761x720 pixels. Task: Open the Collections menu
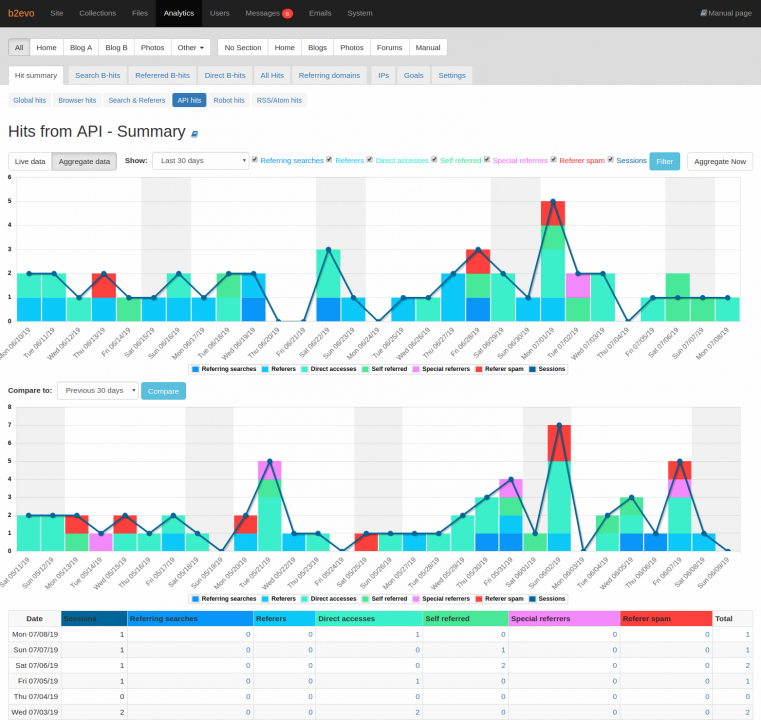98,13
